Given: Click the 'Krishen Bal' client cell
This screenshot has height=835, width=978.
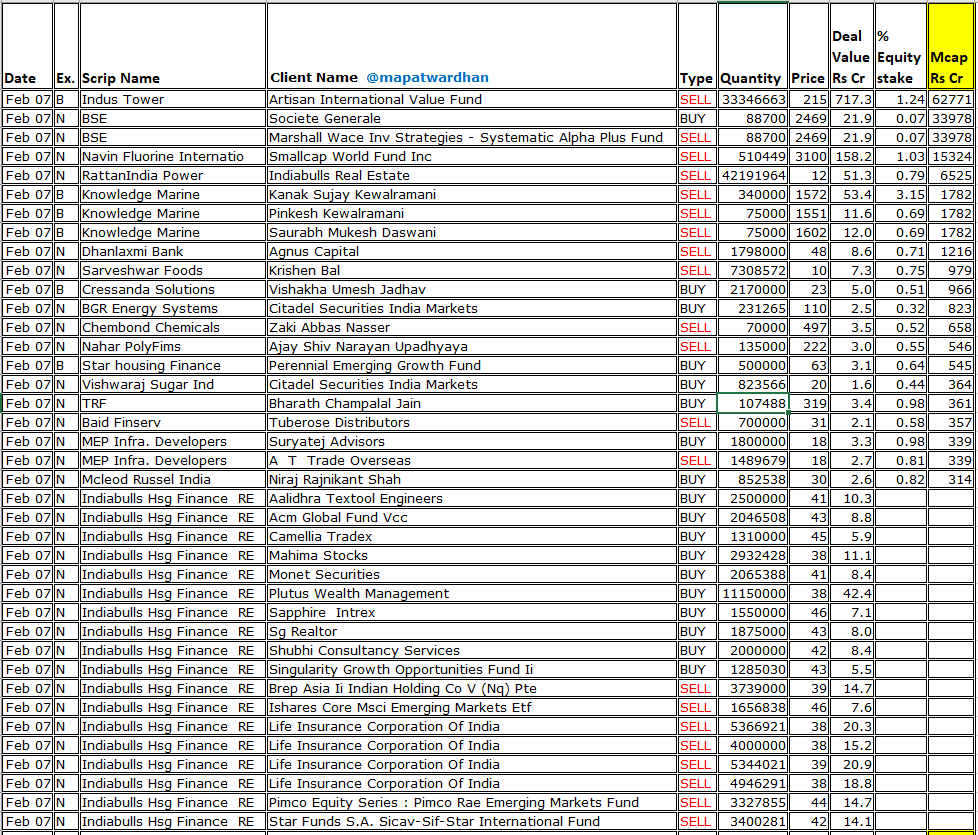Looking at the screenshot, I should (472, 271).
